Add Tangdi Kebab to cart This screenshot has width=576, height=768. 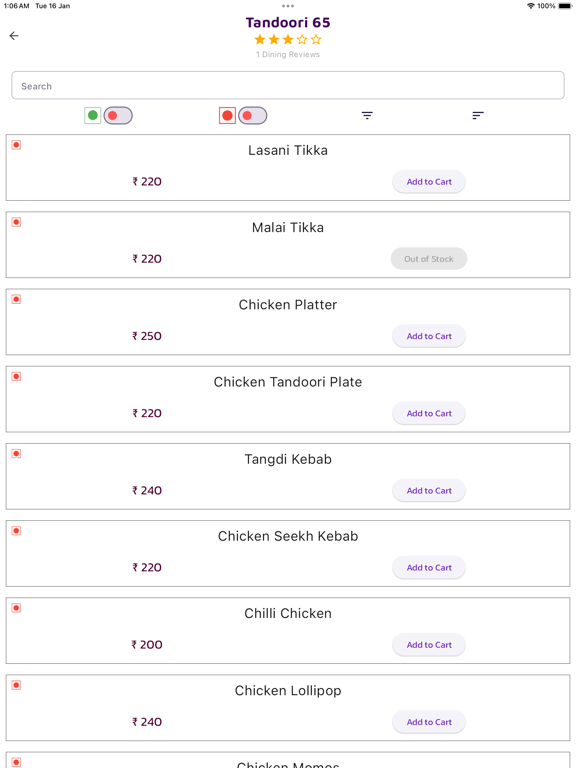pyautogui.click(x=429, y=490)
